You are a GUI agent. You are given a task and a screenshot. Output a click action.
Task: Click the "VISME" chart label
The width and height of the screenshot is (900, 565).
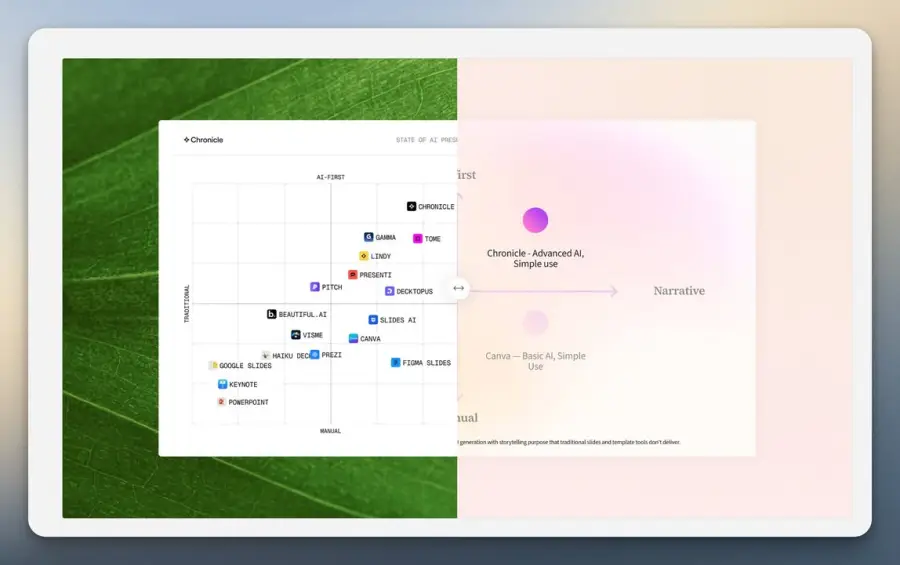point(313,335)
